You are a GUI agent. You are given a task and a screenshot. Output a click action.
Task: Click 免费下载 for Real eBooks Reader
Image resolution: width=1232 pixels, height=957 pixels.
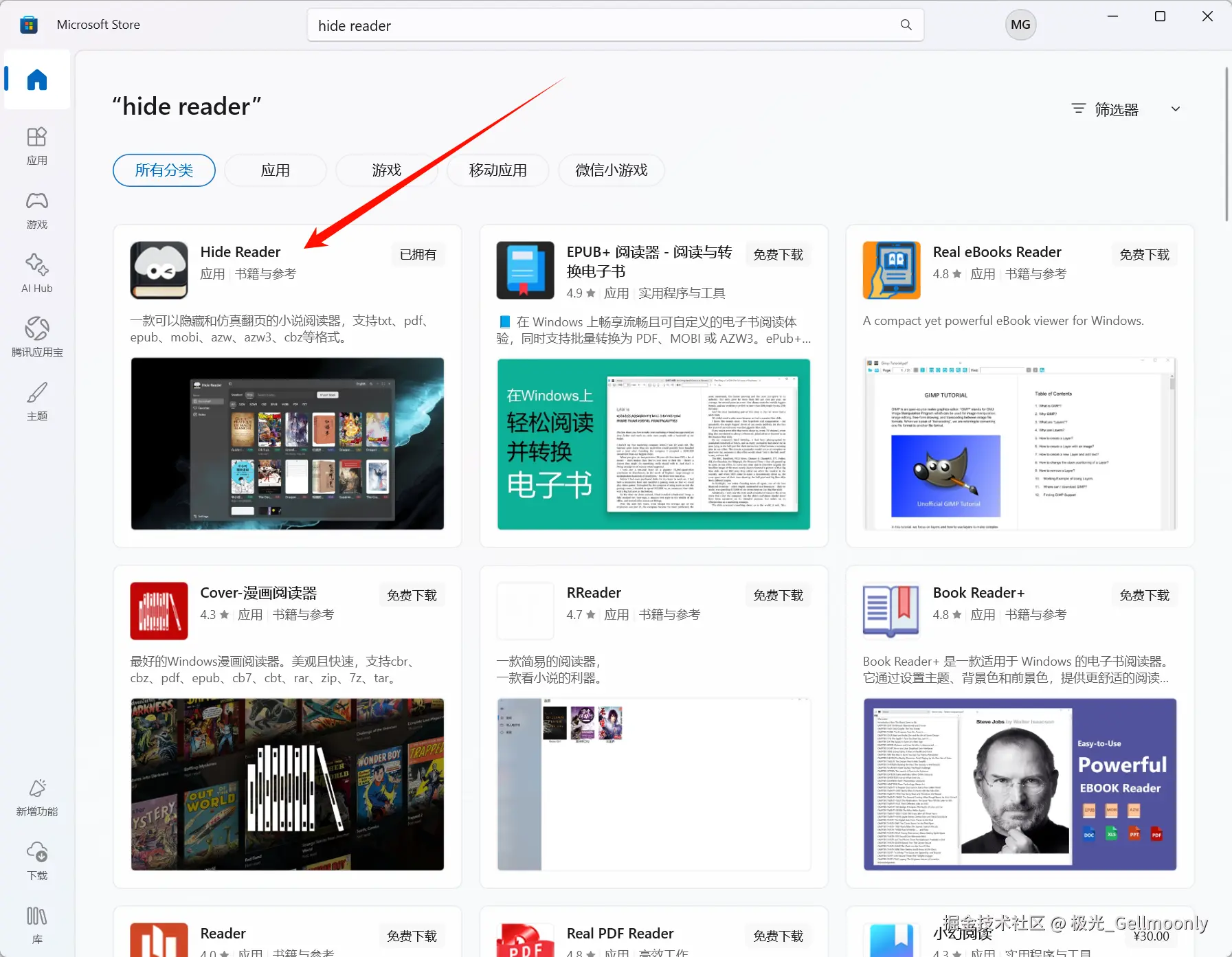[x=1145, y=254]
